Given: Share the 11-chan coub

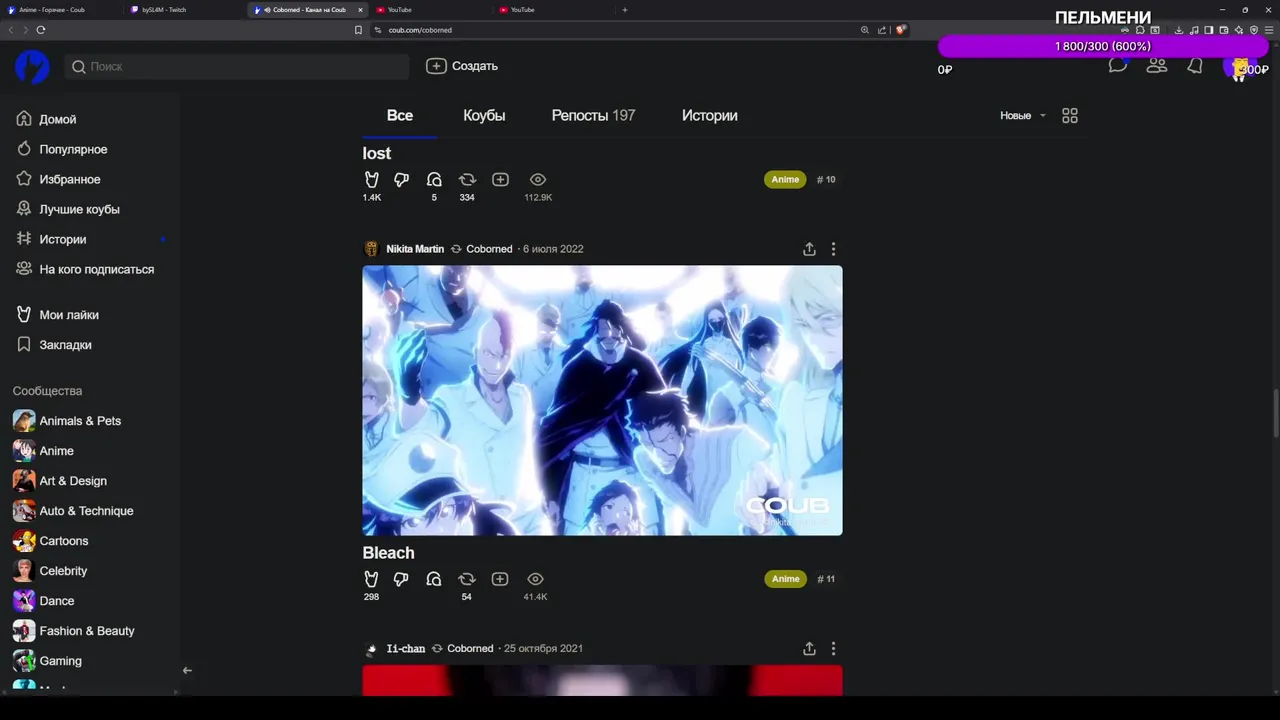Looking at the screenshot, I should point(809,649).
